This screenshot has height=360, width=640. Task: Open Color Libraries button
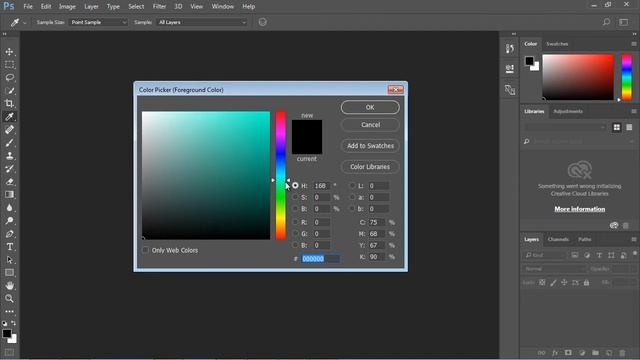pyautogui.click(x=370, y=167)
